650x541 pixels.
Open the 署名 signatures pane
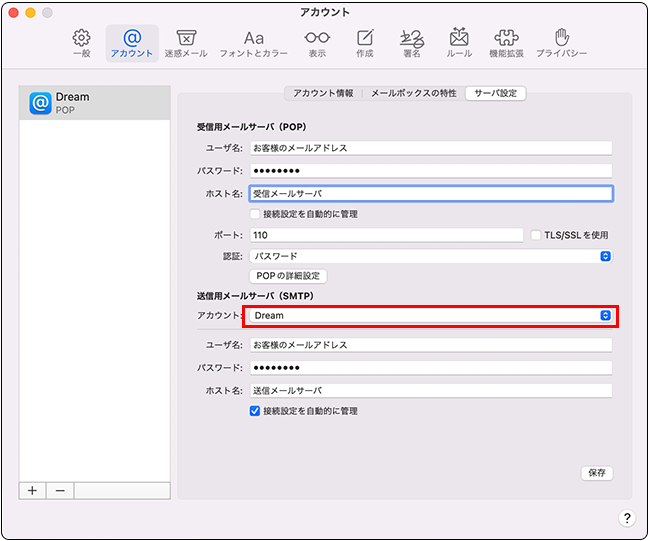[410, 43]
